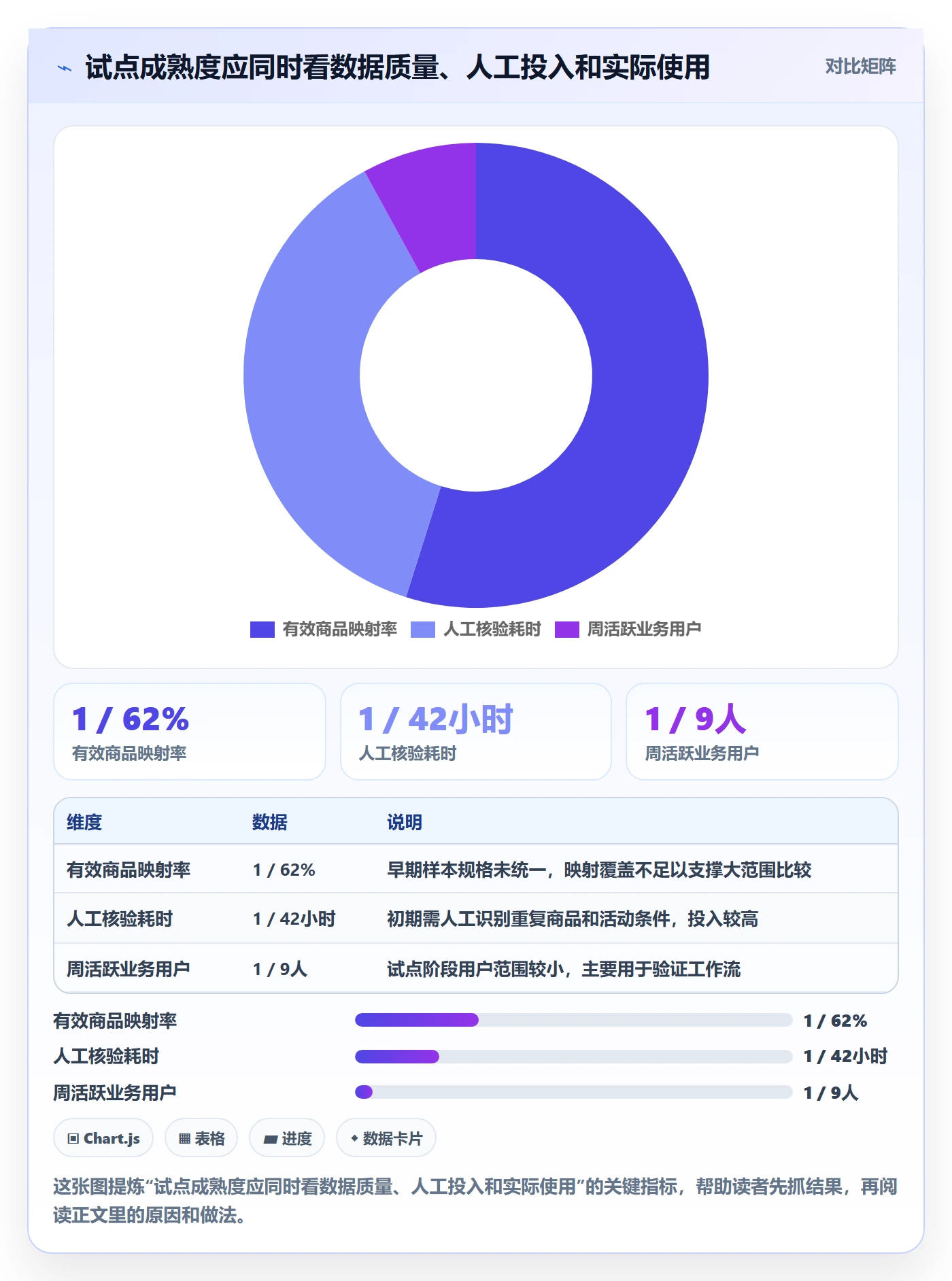Select the 1 / 42小时 data card
The width and height of the screenshot is (952, 1281).
[476, 732]
